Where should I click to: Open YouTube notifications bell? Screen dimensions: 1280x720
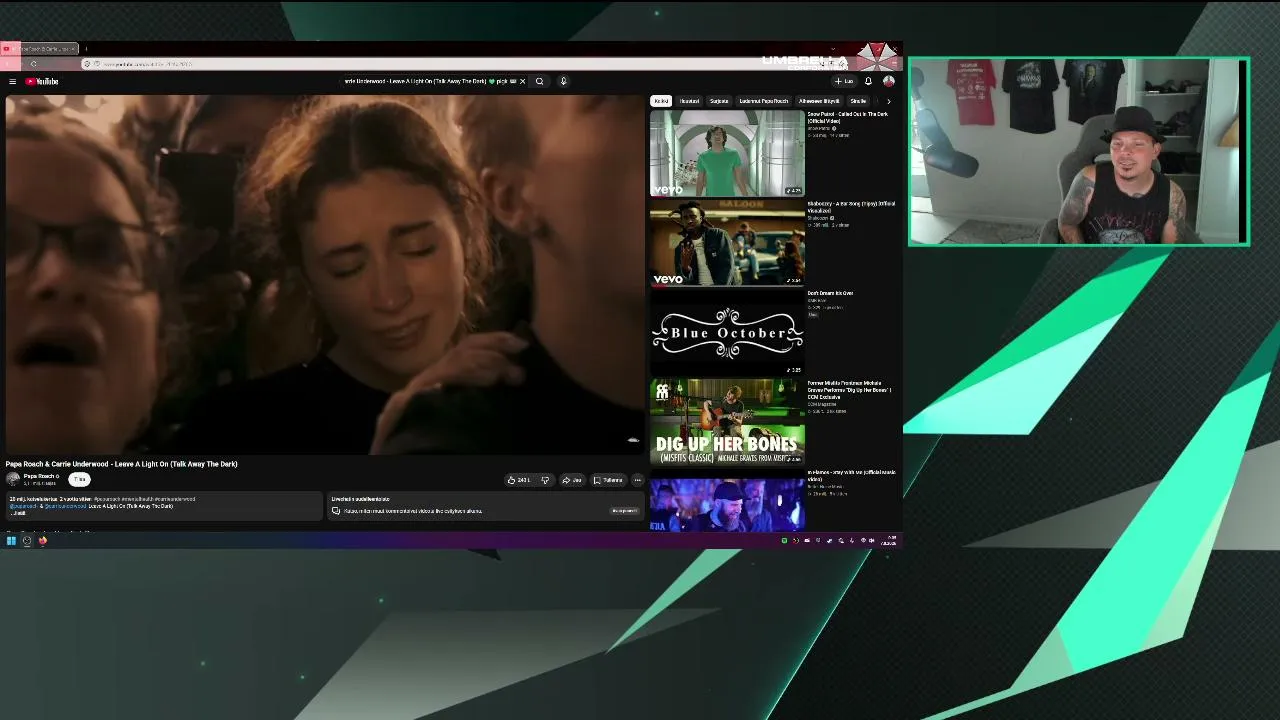(868, 81)
